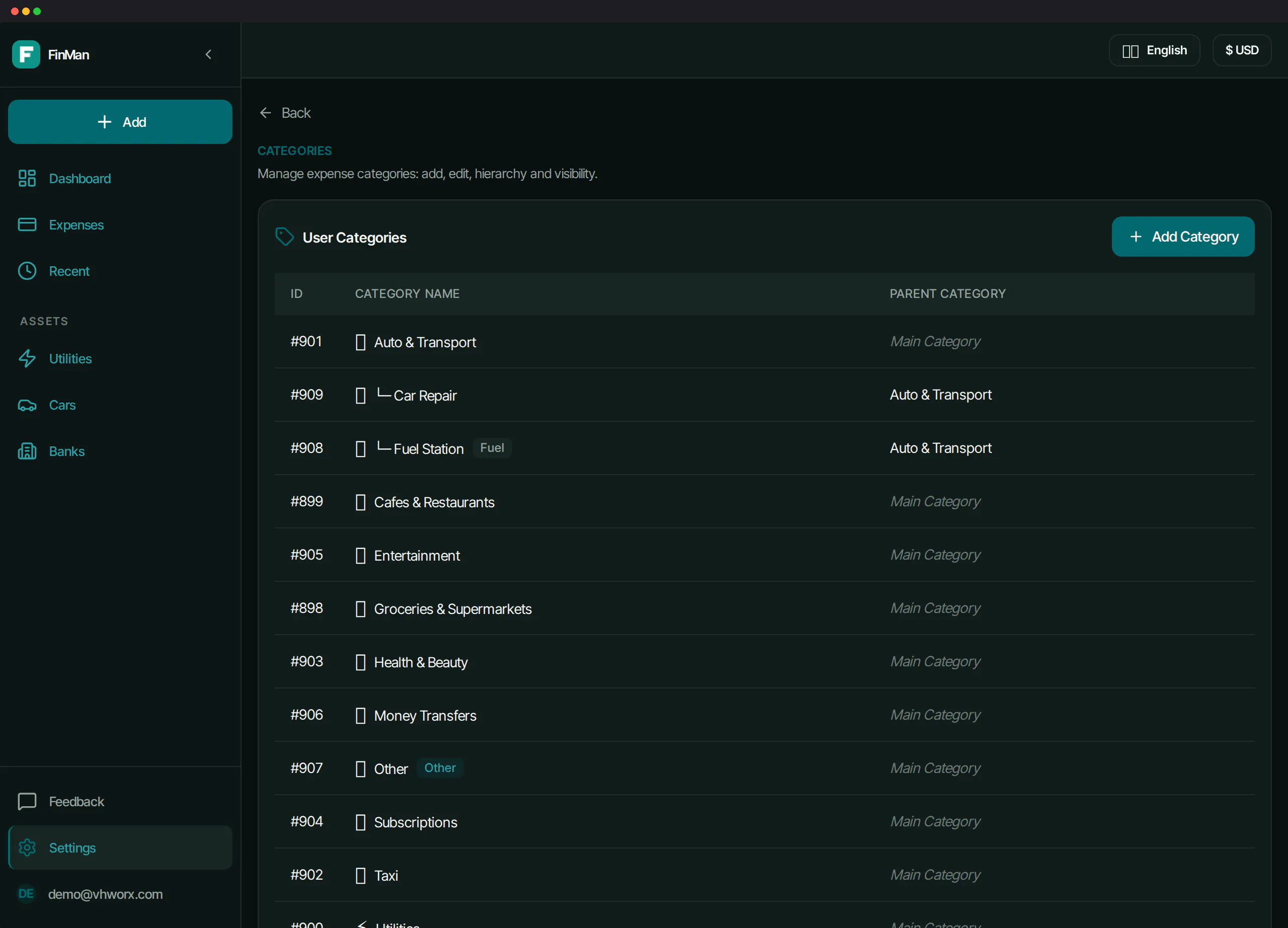Click the Banks building icon
The height and width of the screenshot is (928, 1288).
tap(27, 451)
